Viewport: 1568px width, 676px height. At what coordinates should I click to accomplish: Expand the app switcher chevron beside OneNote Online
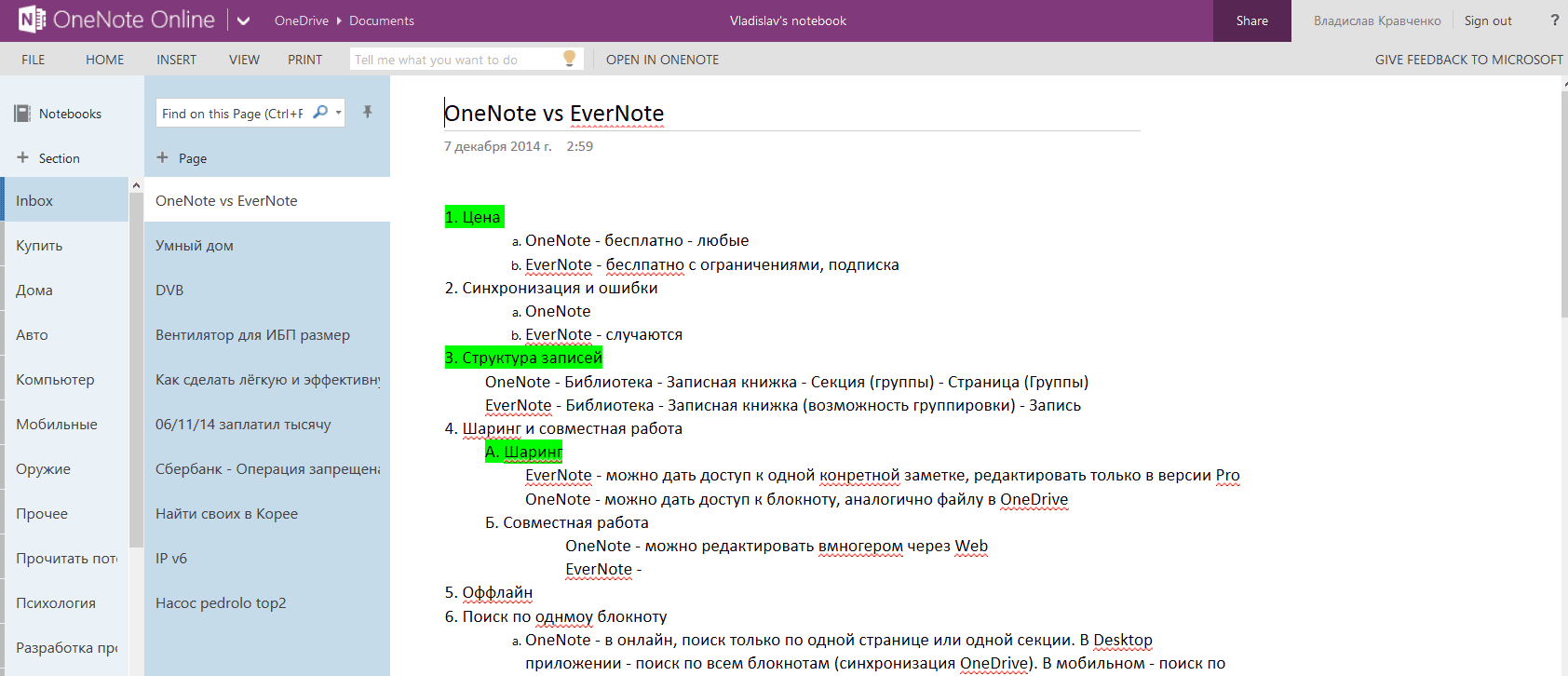(243, 20)
